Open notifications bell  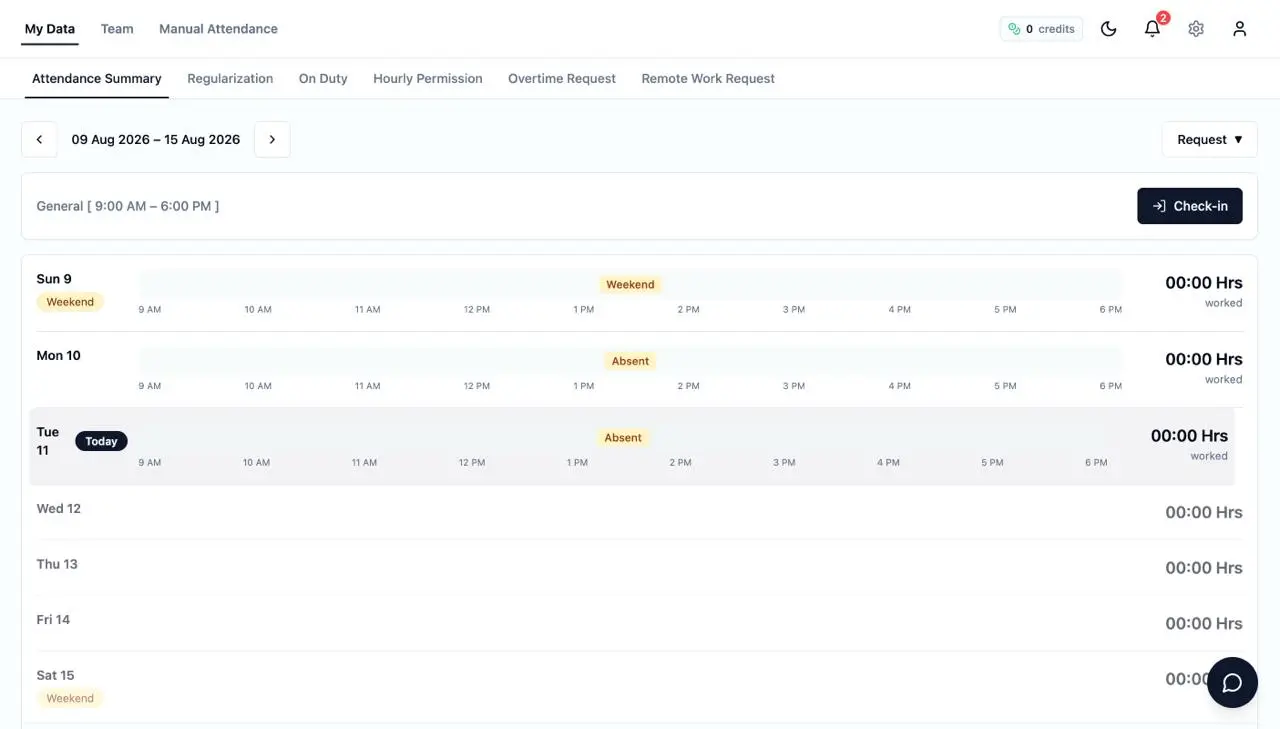pyautogui.click(x=1152, y=29)
